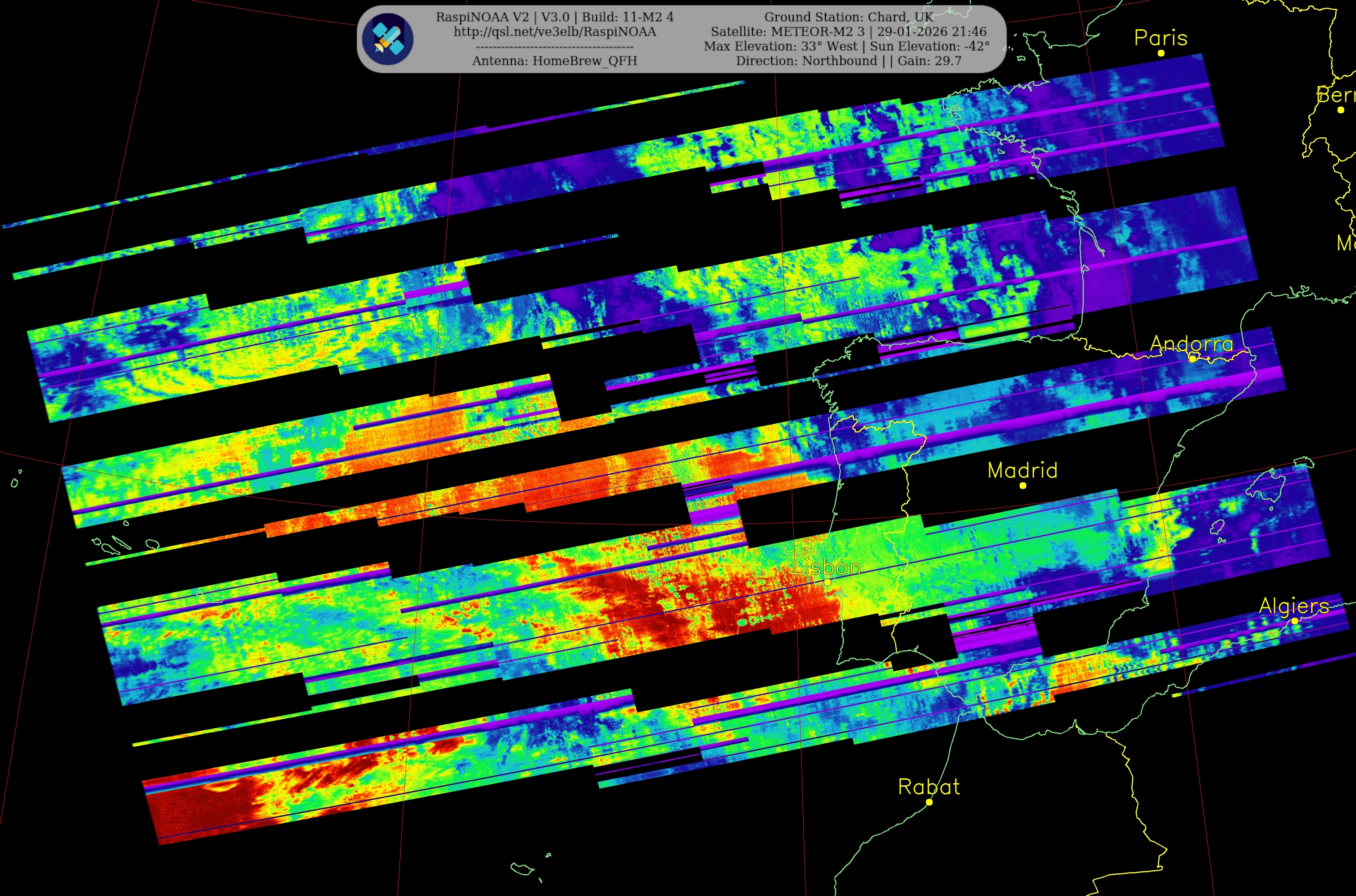The width and height of the screenshot is (1356, 896).
Task: Click the yellow Algiers city marker dot
Action: tap(1294, 621)
